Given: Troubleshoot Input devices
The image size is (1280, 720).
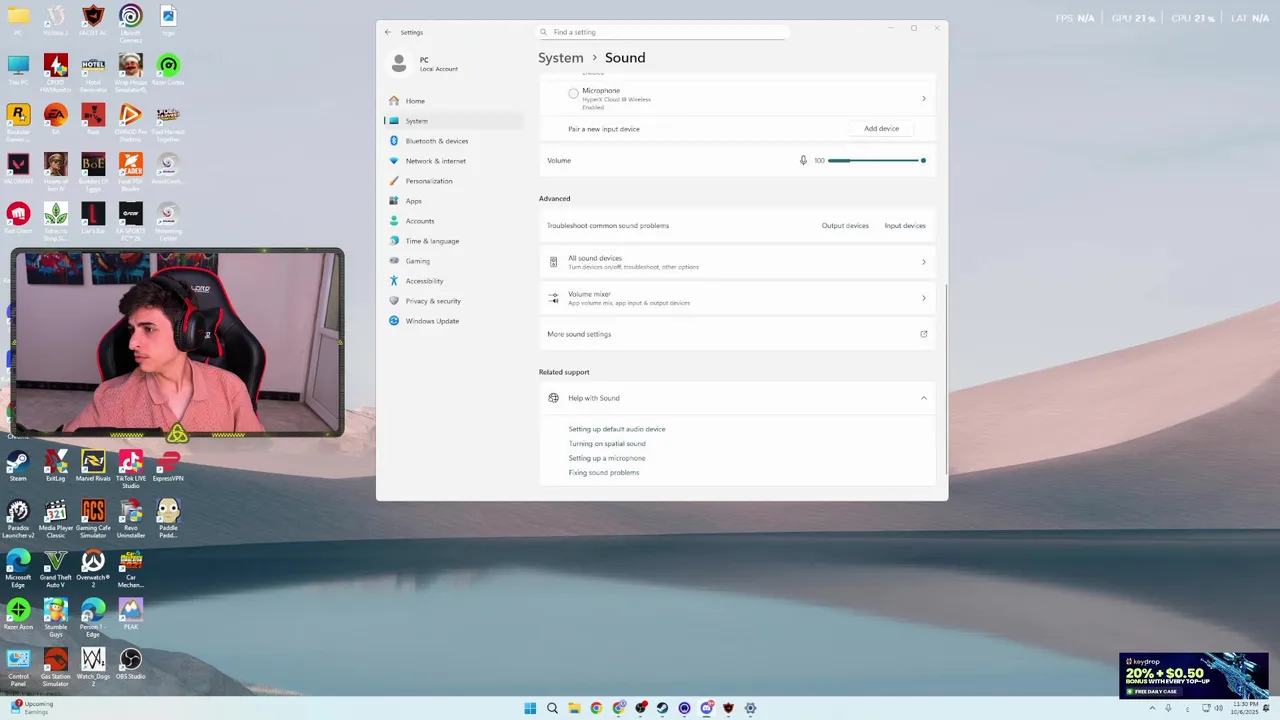Looking at the screenshot, I should coord(905,226).
